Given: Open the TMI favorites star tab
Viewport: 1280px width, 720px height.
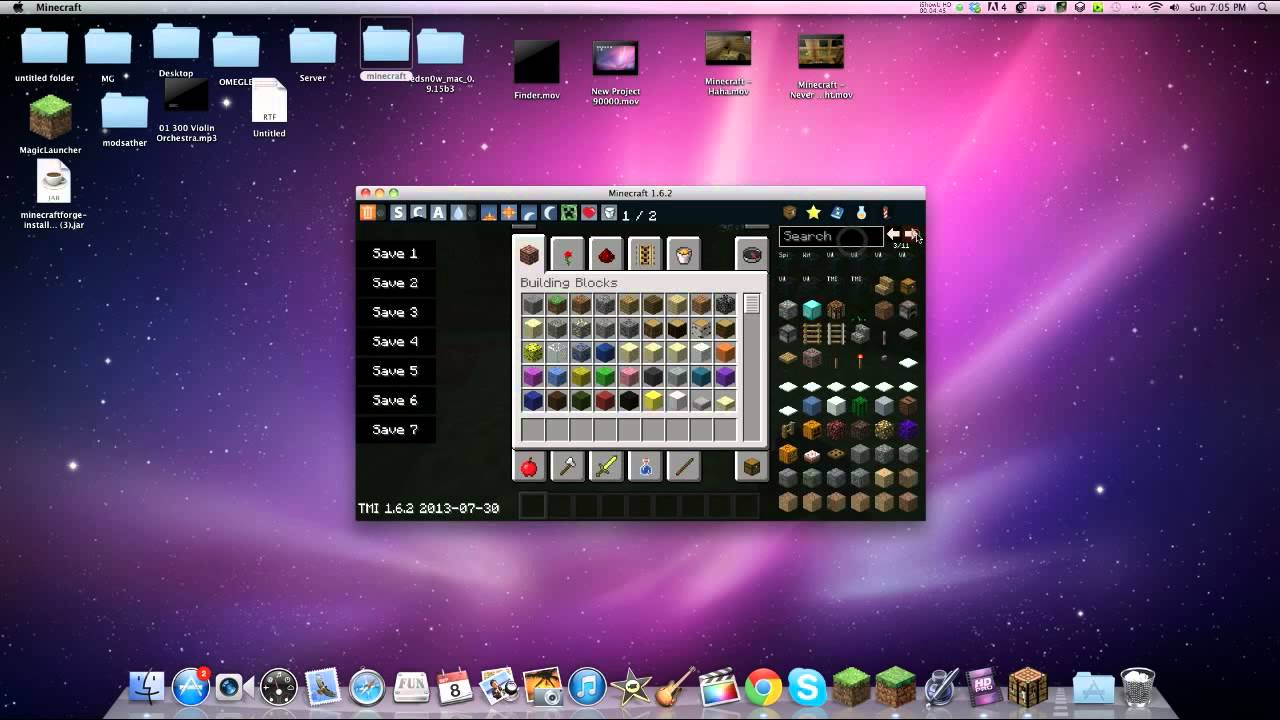Looking at the screenshot, I should 814,212.
